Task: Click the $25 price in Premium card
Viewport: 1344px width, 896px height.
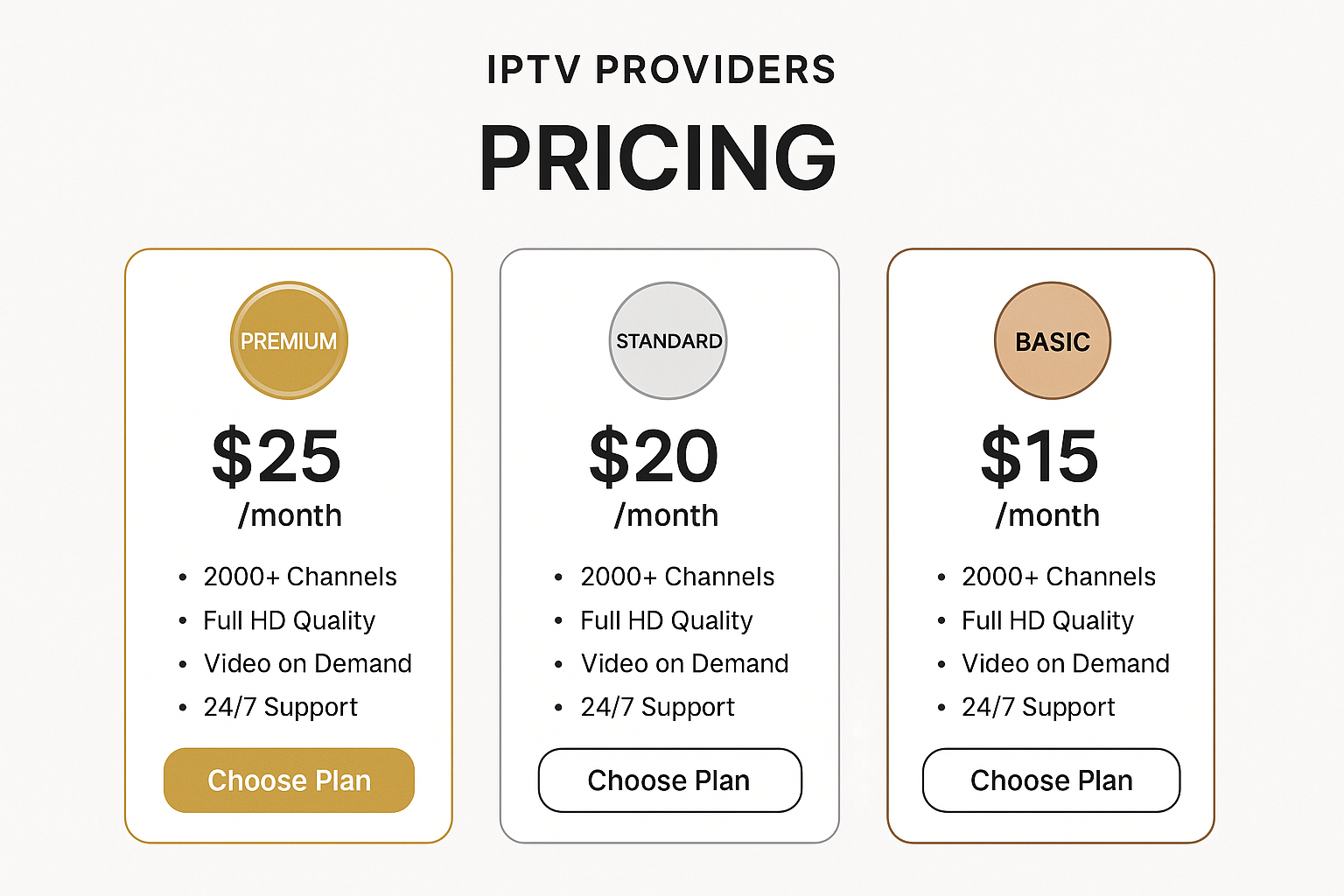Action: coord(276,456)
